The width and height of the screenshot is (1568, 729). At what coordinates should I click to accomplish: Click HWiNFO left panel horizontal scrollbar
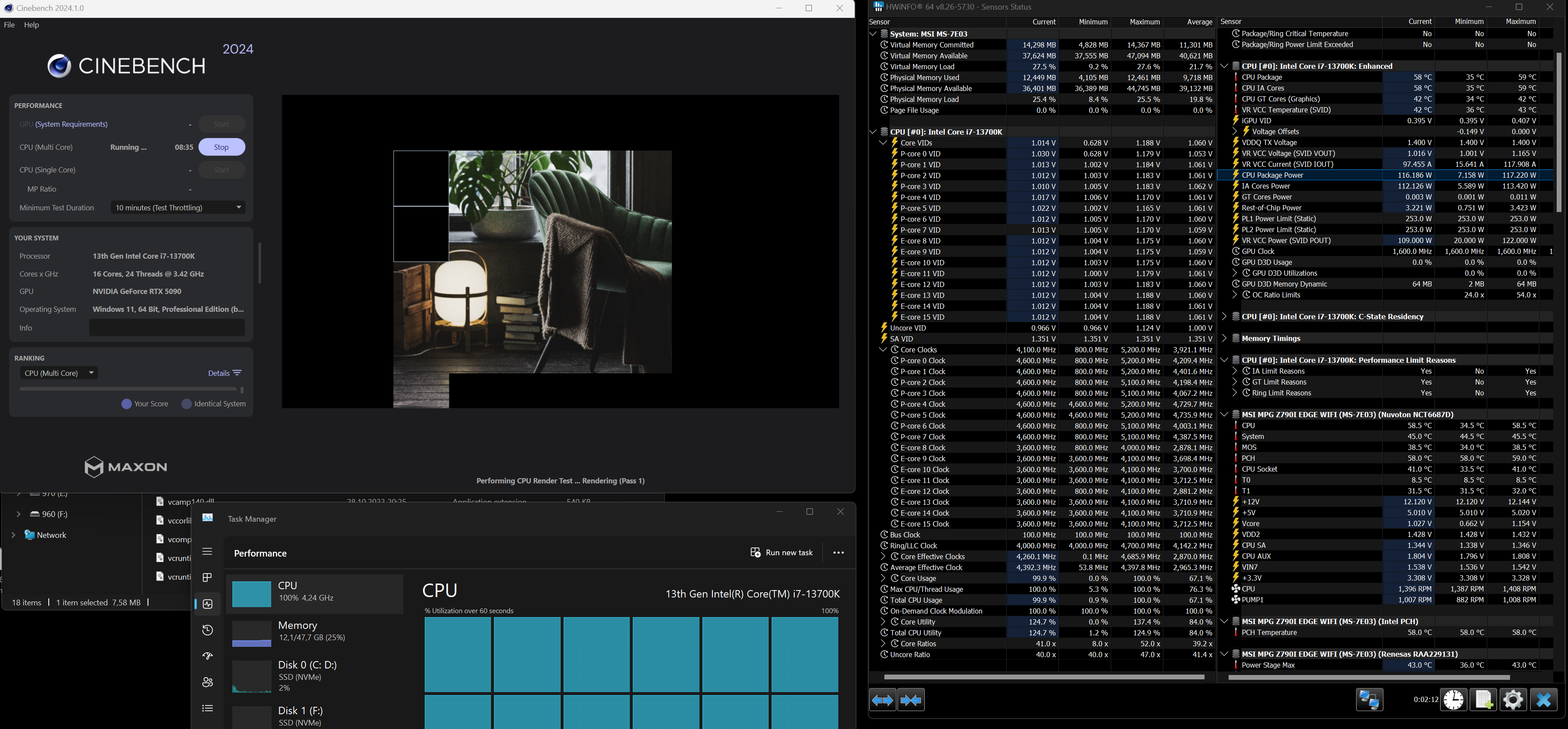pyautogui.click(x=1044, y=677)
